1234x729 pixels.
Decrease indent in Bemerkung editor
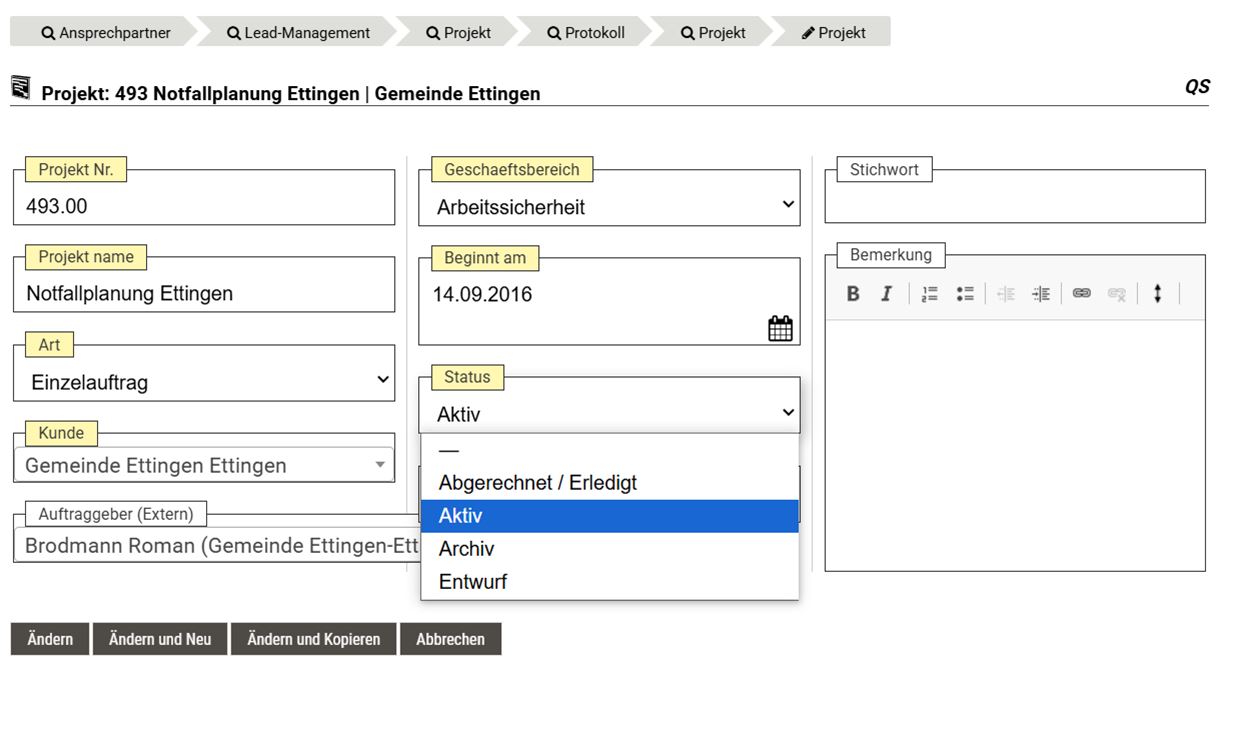point(1006,294)
